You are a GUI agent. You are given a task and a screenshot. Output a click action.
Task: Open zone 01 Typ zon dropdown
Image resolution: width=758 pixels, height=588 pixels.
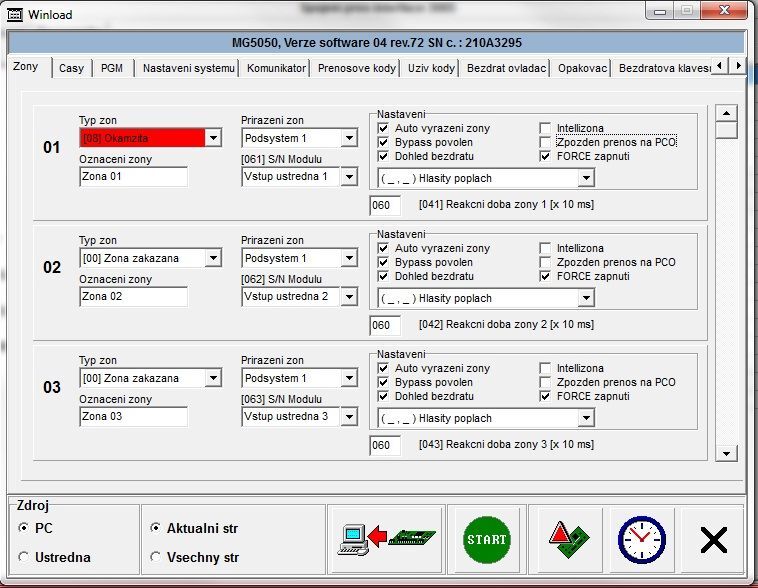point(212,138)
